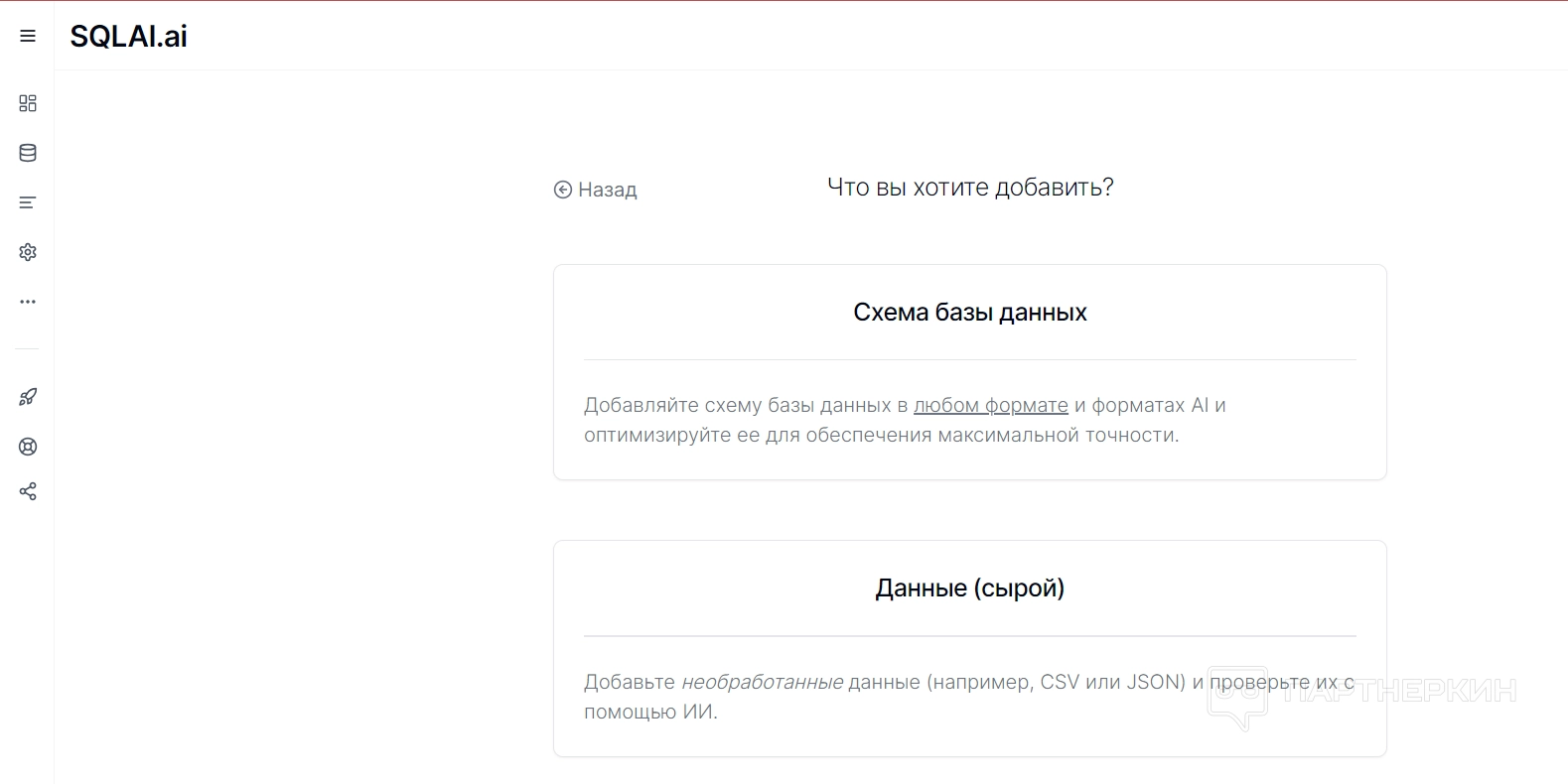
Task: Click the italic "необработанные" word
Action: tap(762, 683)
